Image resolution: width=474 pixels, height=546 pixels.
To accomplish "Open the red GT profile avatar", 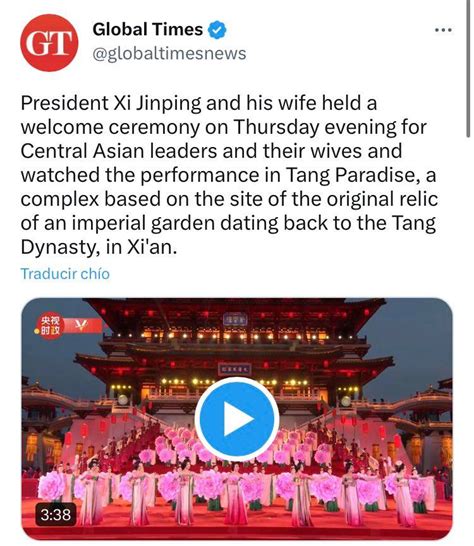I will point(49,43).
